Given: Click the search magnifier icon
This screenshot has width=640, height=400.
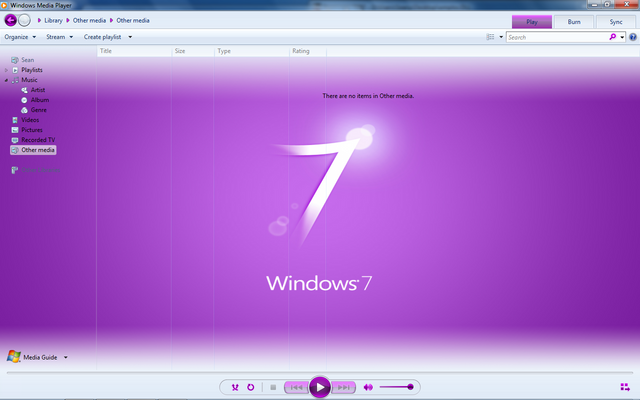Looking at the screenshot, I should tap(612, 37).
